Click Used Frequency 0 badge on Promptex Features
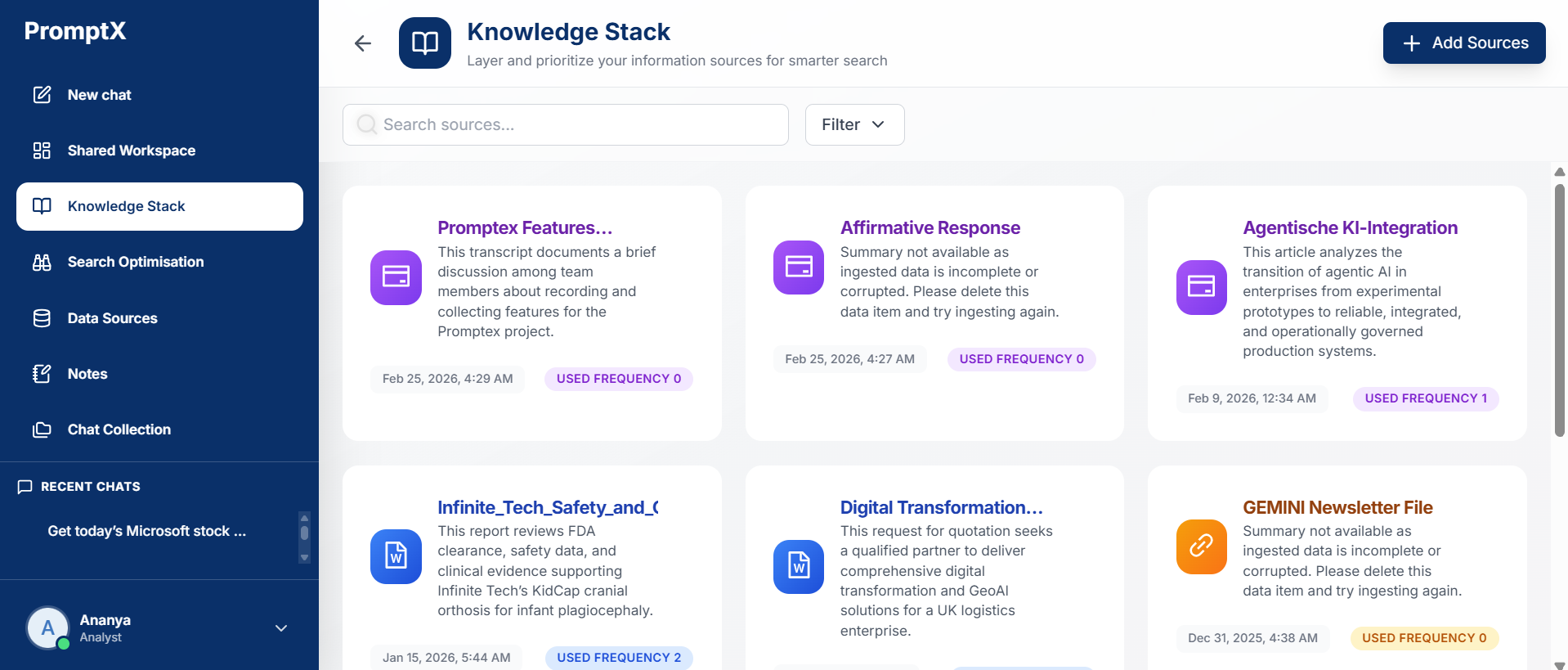 [x=619, y=379]
